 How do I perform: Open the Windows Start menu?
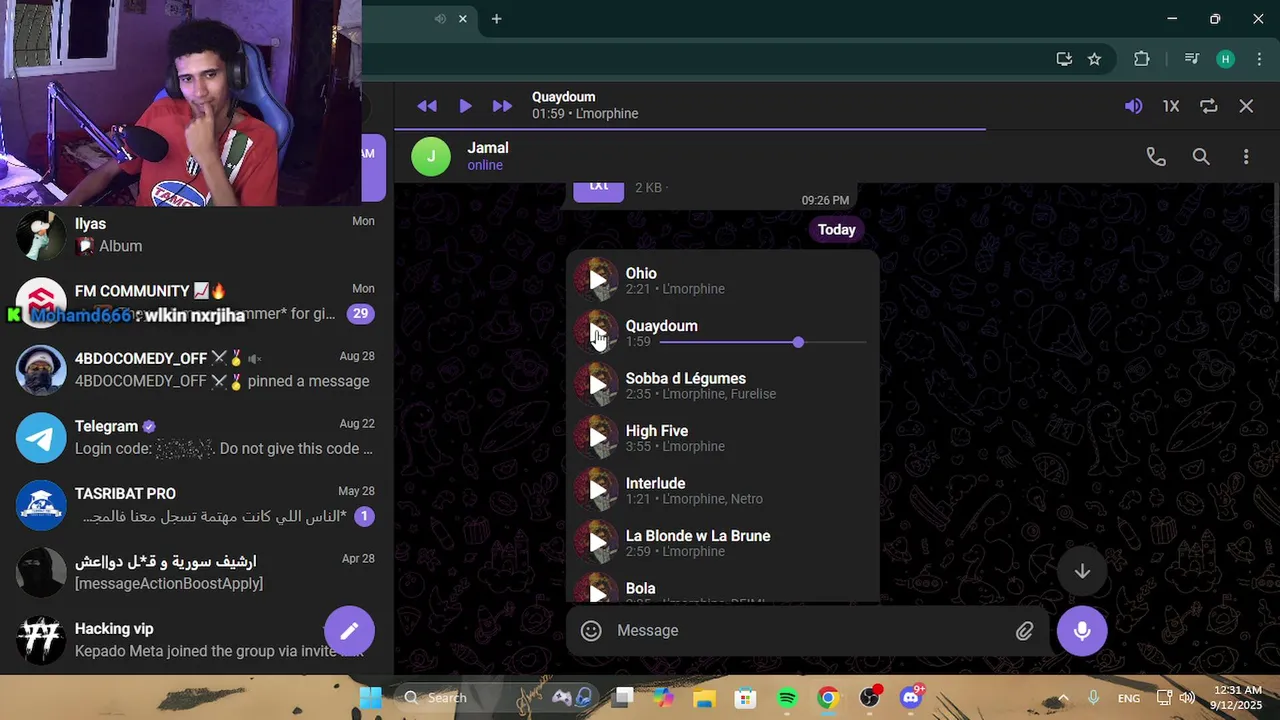tap(370, 698)
